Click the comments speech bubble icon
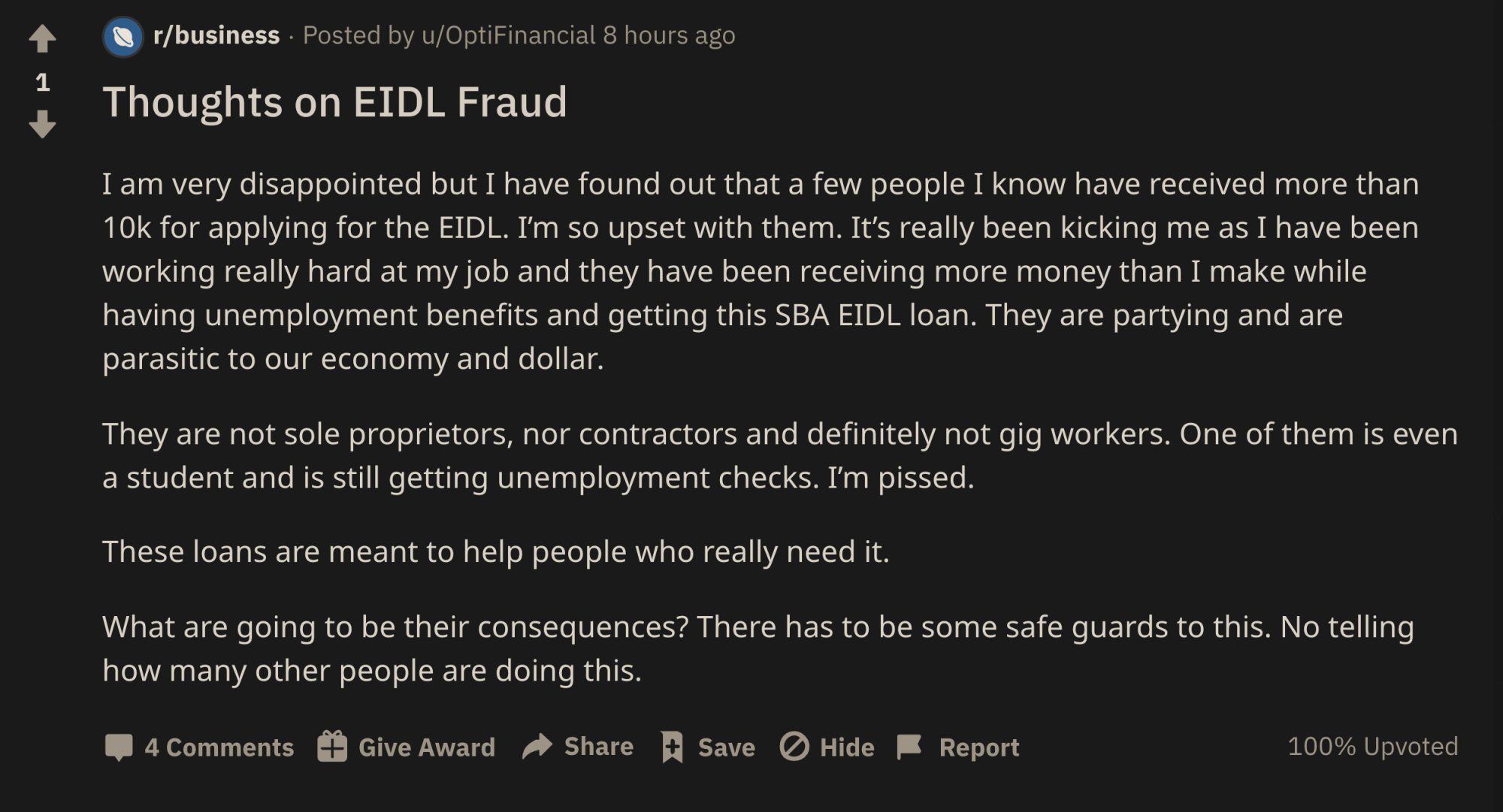The height and width of the screenshot is (812, 1503). pyautogui.click(x=119, y=747)
